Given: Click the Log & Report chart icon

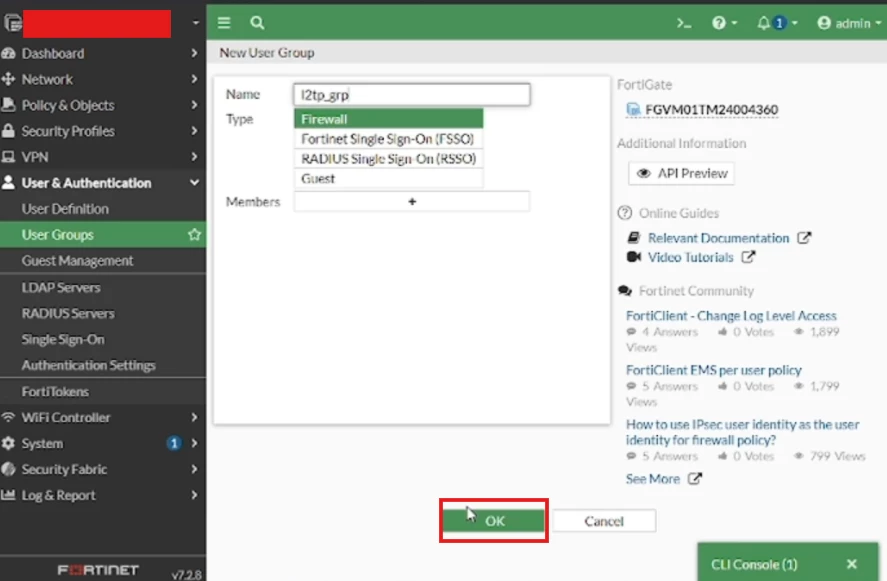Looking at the screenshot, I should click(8, 495).
